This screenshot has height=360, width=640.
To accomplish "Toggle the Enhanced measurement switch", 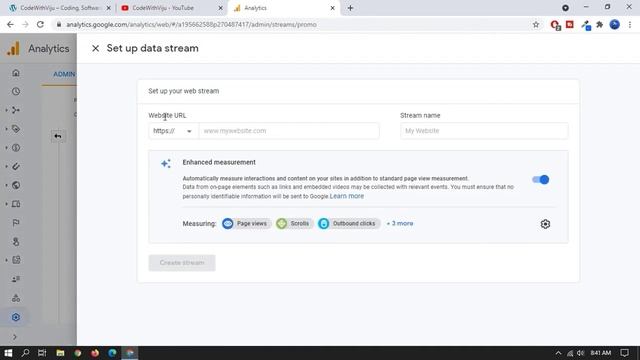I will 541,180.
